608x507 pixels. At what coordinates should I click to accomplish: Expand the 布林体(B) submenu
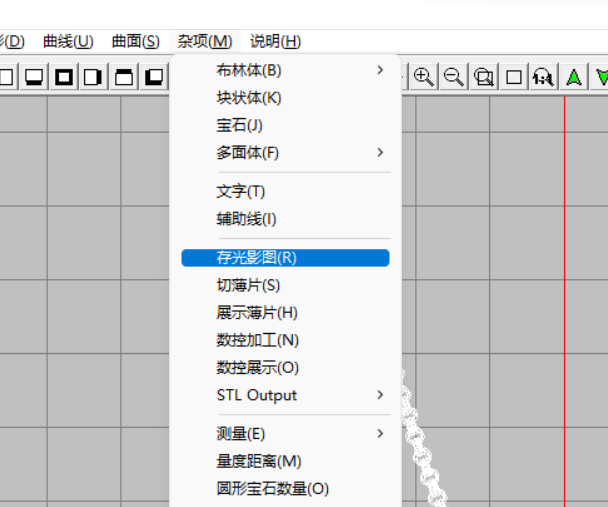coord(285,71)
